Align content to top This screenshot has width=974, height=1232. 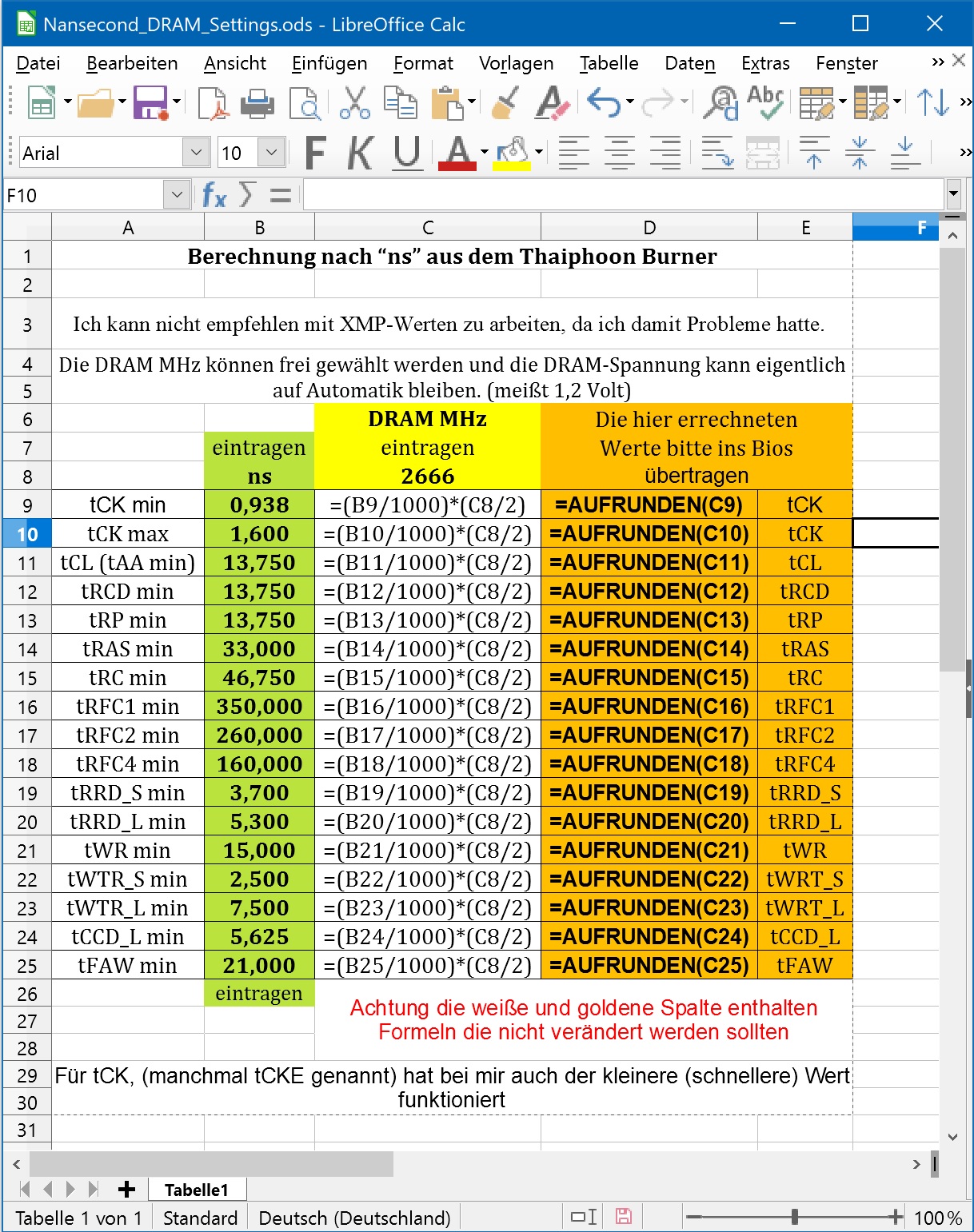click(x=814, y=152)
